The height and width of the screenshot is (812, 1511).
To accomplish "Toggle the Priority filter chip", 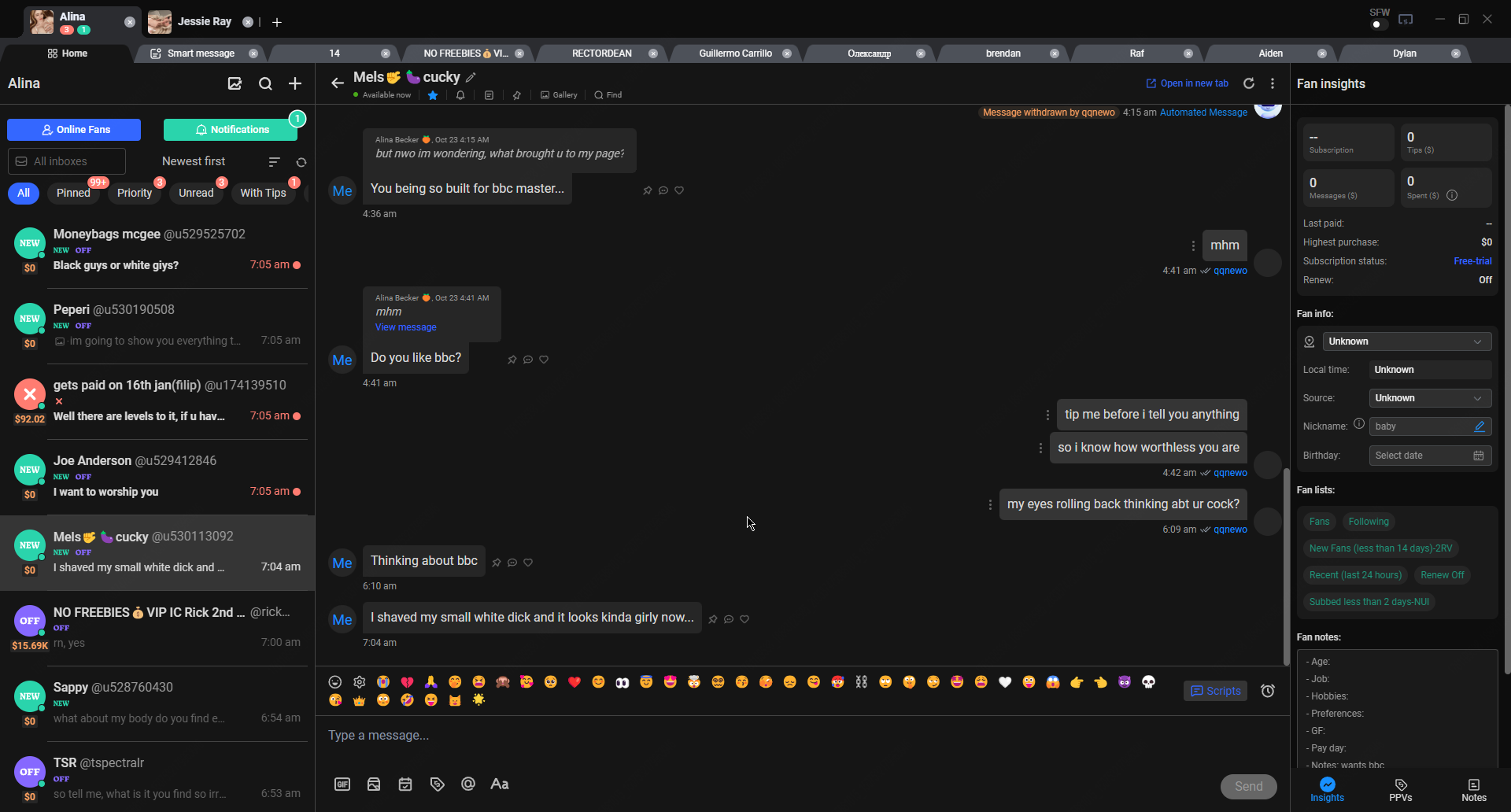I will coord(135,193).
